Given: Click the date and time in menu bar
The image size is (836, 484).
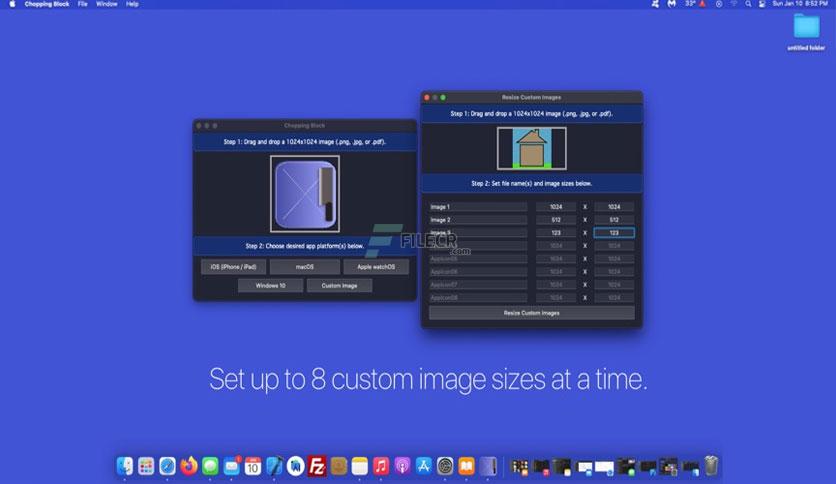Looking at the screenshot, I should coord(800,4).
